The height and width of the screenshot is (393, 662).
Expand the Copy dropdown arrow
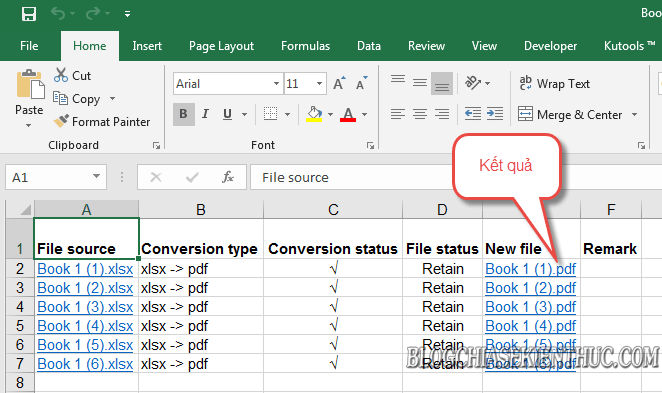112,99
